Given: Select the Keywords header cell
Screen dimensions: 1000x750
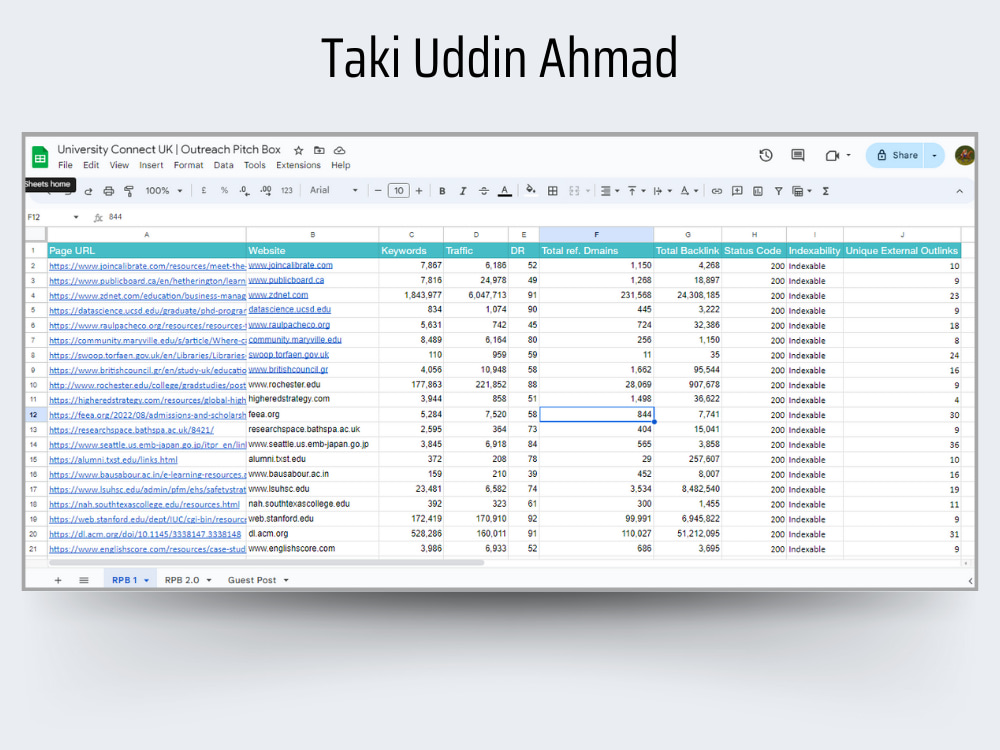Looking at the screenshot, I should [x=411, y=251].
